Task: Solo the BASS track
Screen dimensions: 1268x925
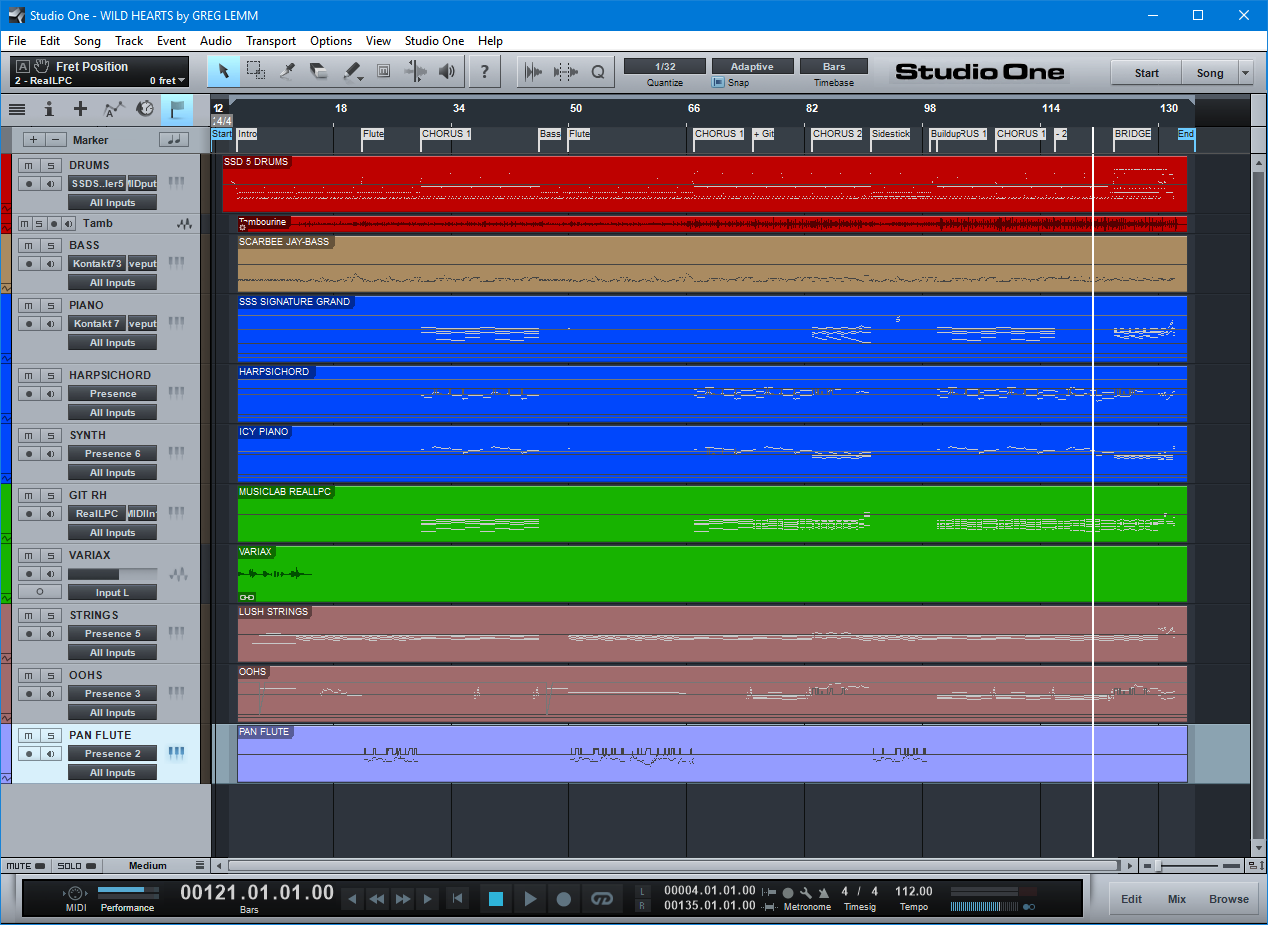Action: point(51,245)
